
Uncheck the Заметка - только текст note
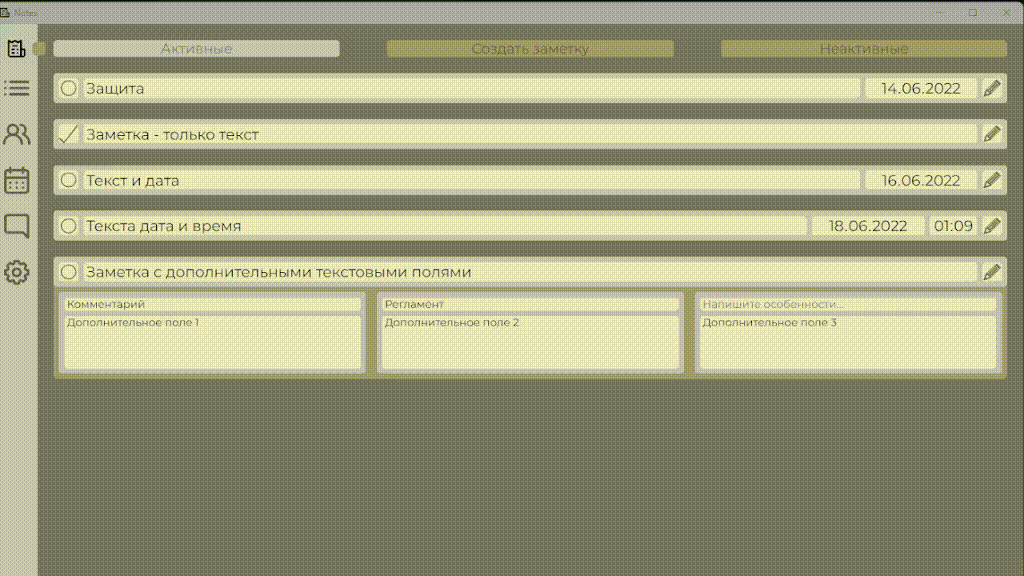pyautogui.click(x=69, y=135)
